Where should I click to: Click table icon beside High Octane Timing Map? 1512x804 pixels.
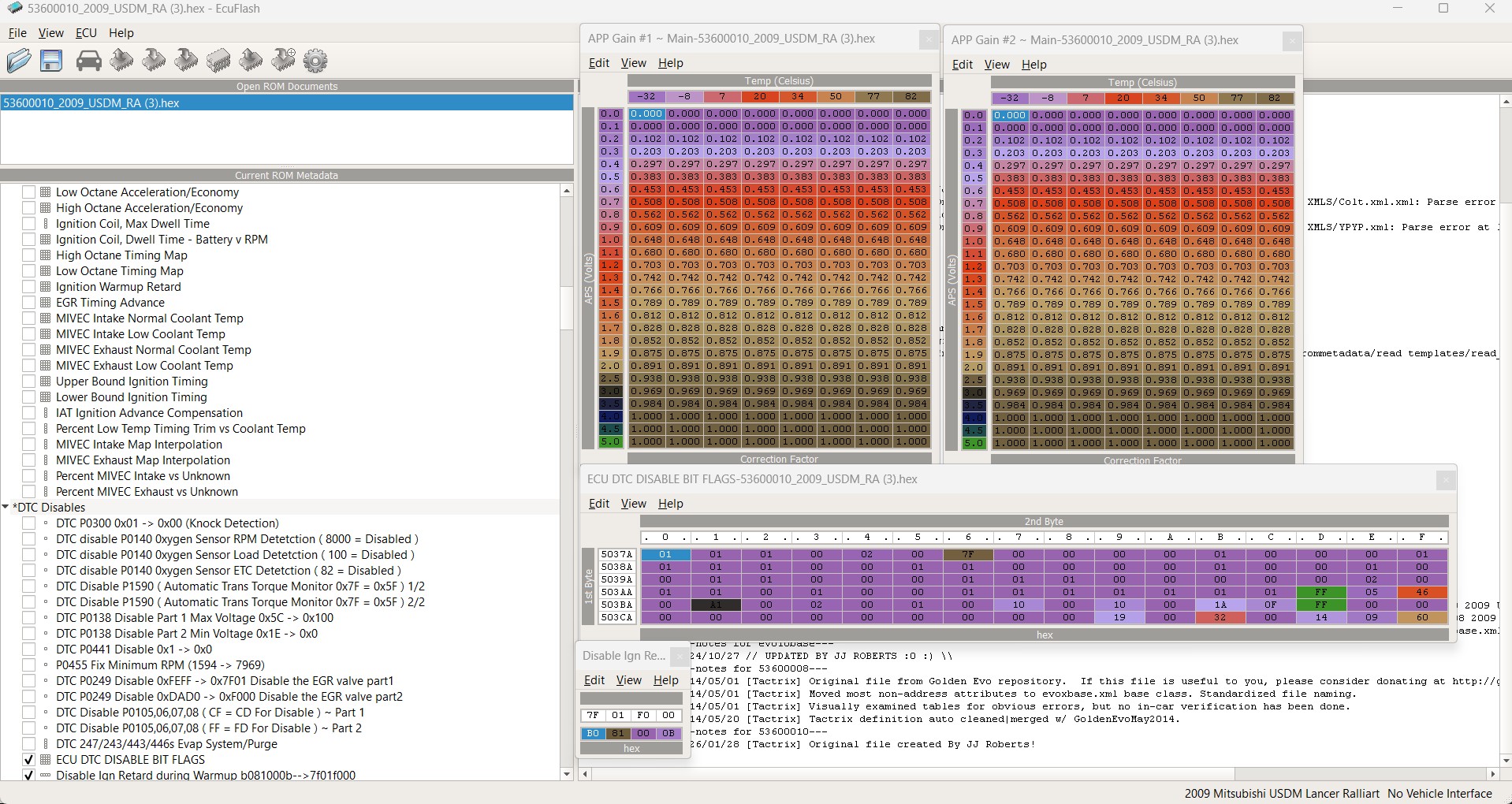tap(46, 255)
